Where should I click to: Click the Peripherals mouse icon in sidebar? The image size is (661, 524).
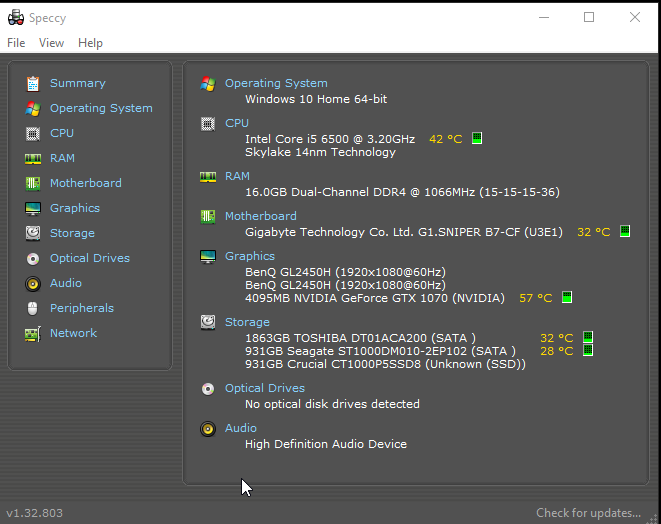pyautogui.click(x=32, y=308)
